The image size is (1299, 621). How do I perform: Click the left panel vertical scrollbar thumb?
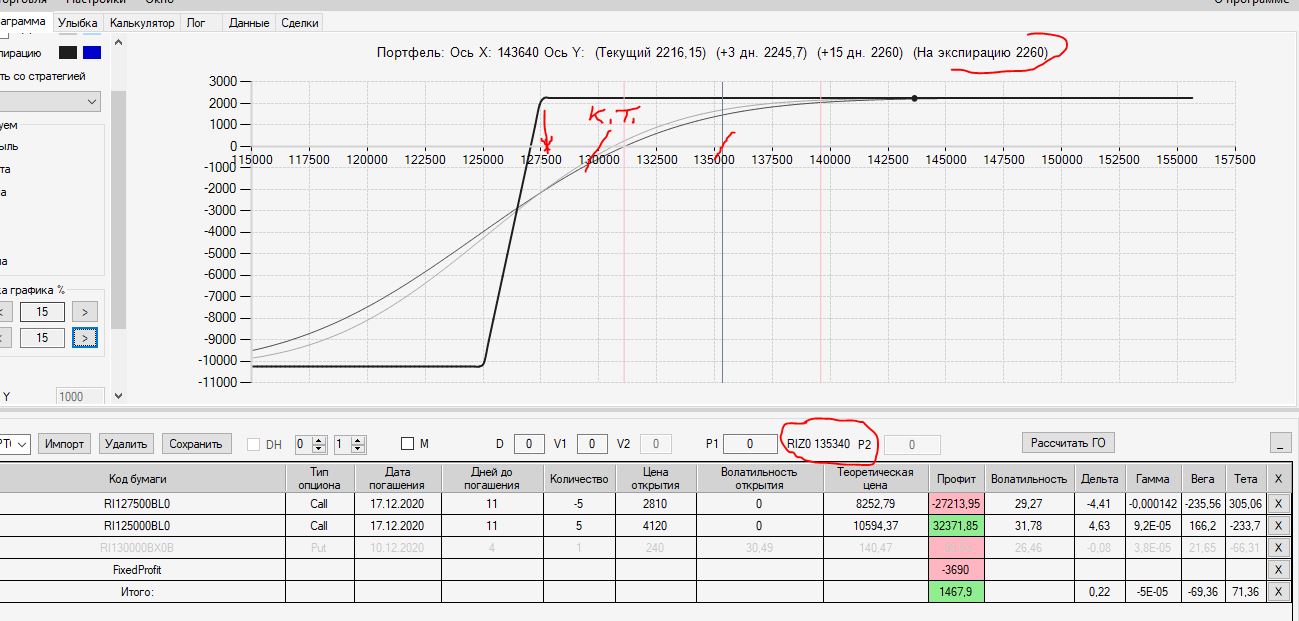coord(118,210)
